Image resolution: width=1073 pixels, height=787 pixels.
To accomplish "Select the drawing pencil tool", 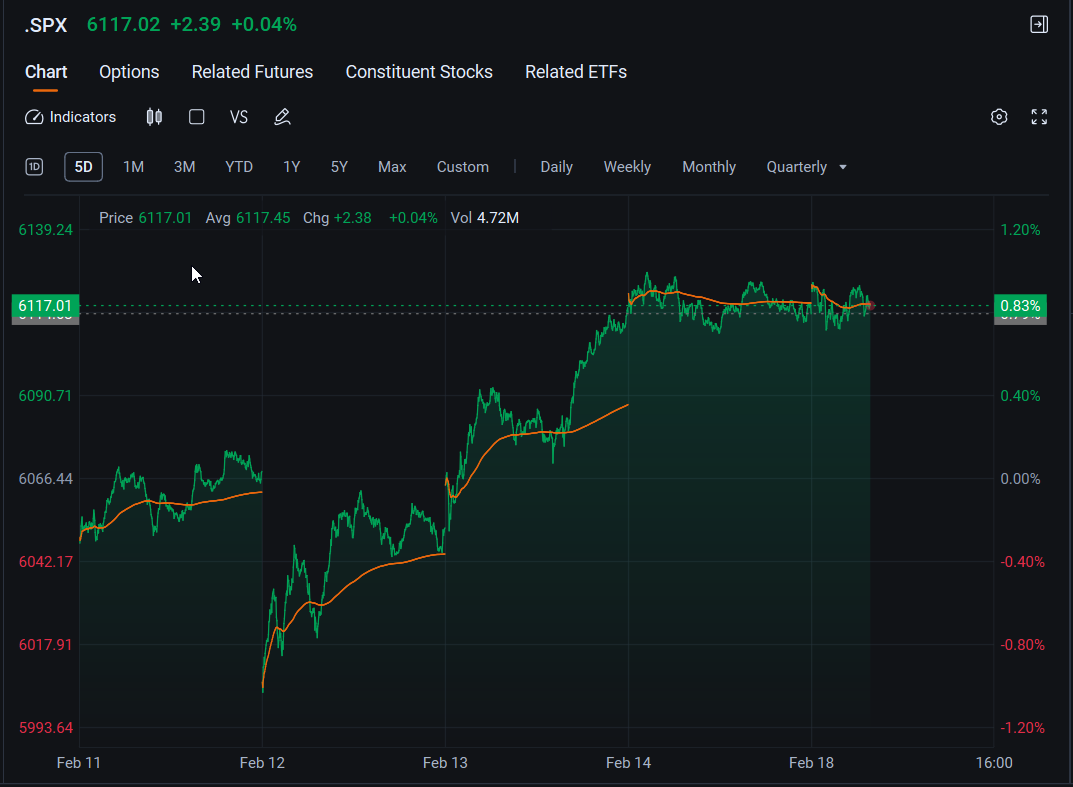I will pyautogui.click(x=283, y=117).
